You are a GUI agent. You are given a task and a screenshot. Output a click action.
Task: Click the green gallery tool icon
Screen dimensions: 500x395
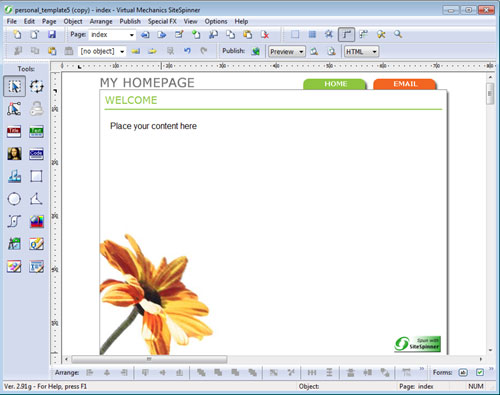click(x=14, y=244)
